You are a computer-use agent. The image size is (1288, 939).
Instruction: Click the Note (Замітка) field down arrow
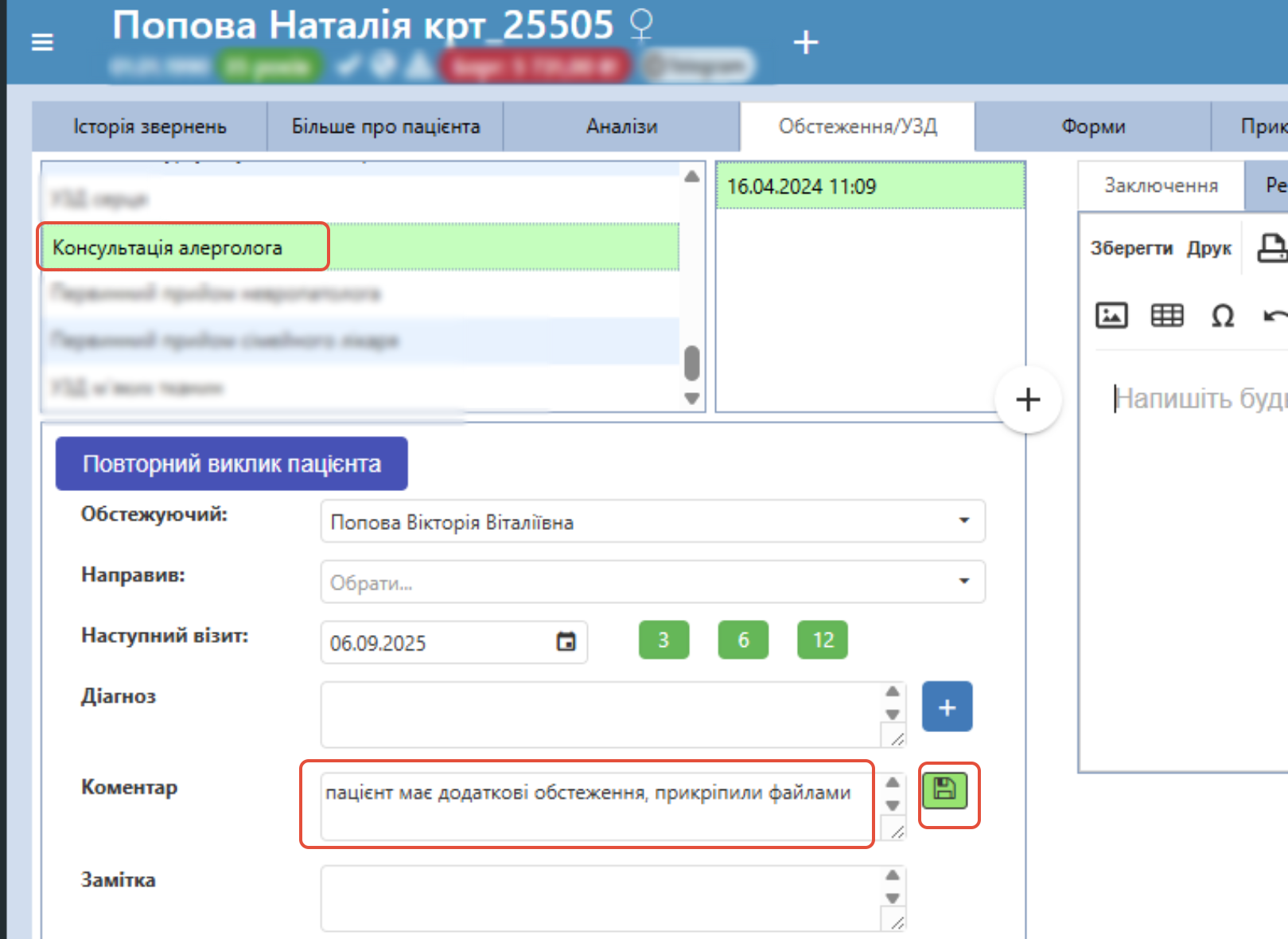893,898
